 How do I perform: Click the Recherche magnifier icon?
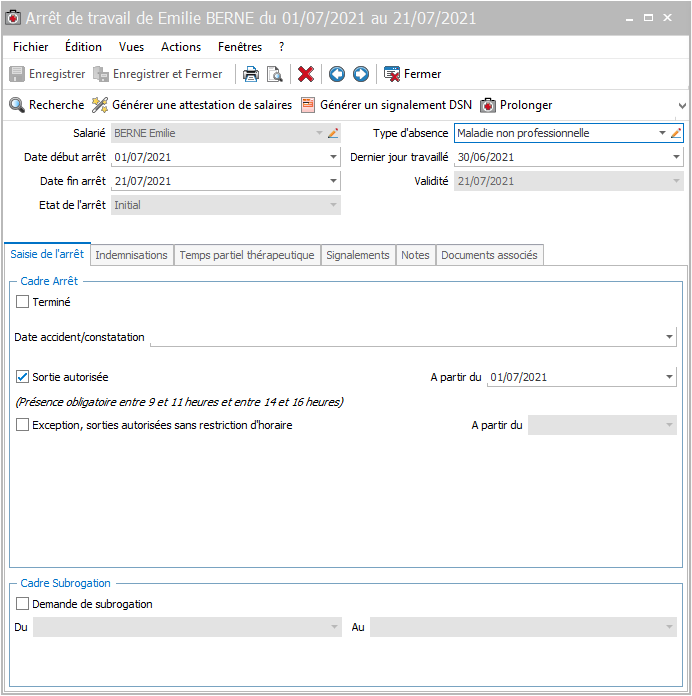click(x=17, y=105)
